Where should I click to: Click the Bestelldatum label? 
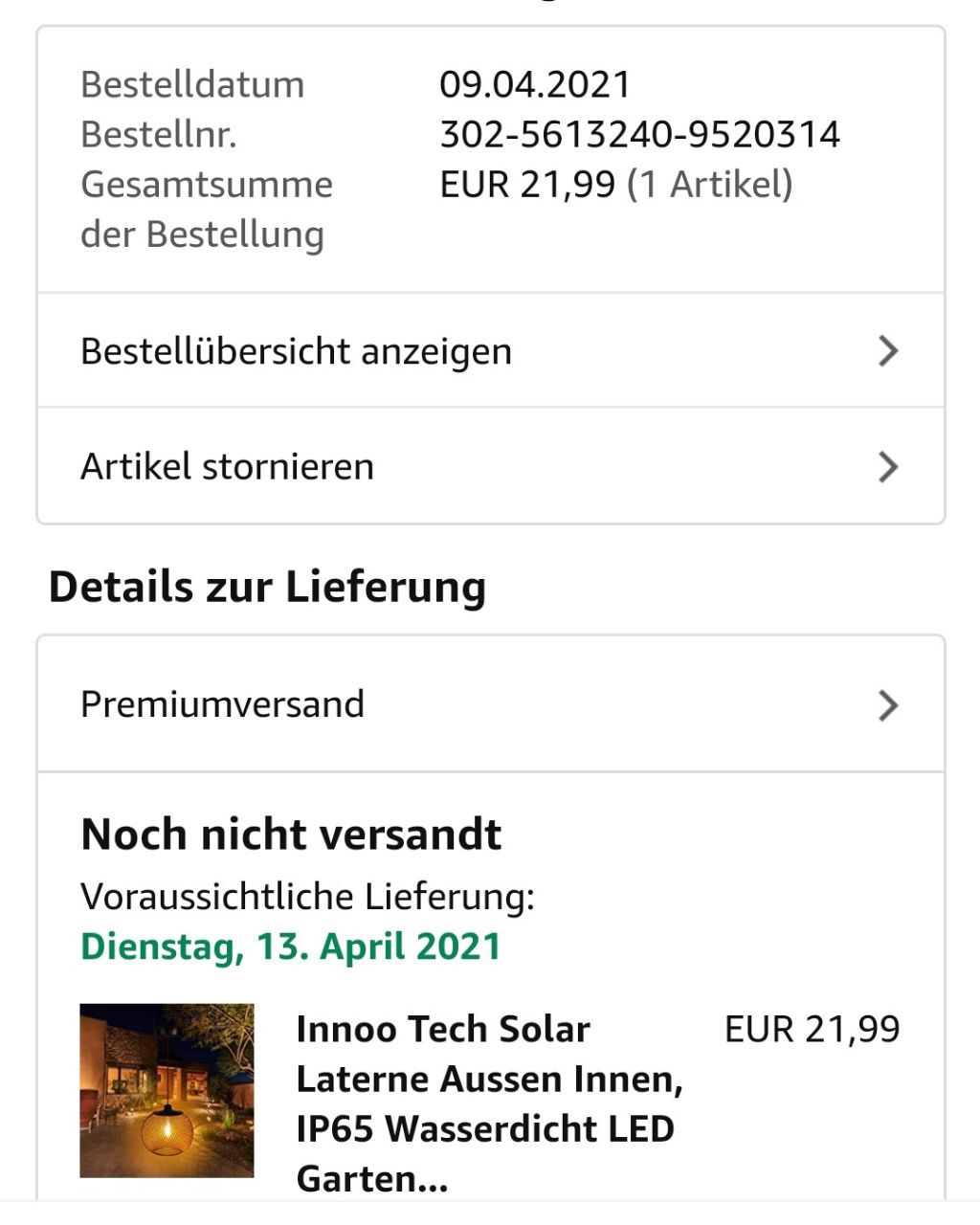pos(192,84)
